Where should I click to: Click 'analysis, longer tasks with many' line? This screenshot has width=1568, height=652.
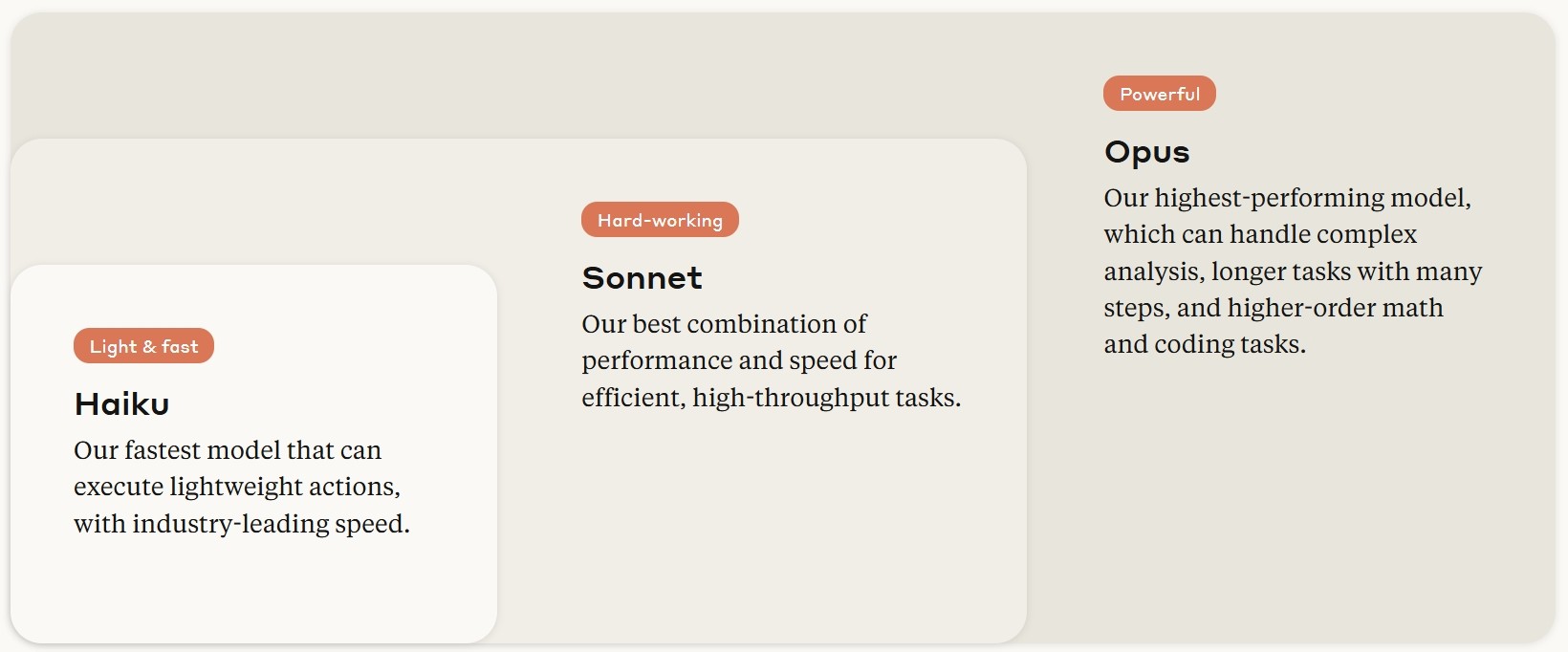[1293, 272]
